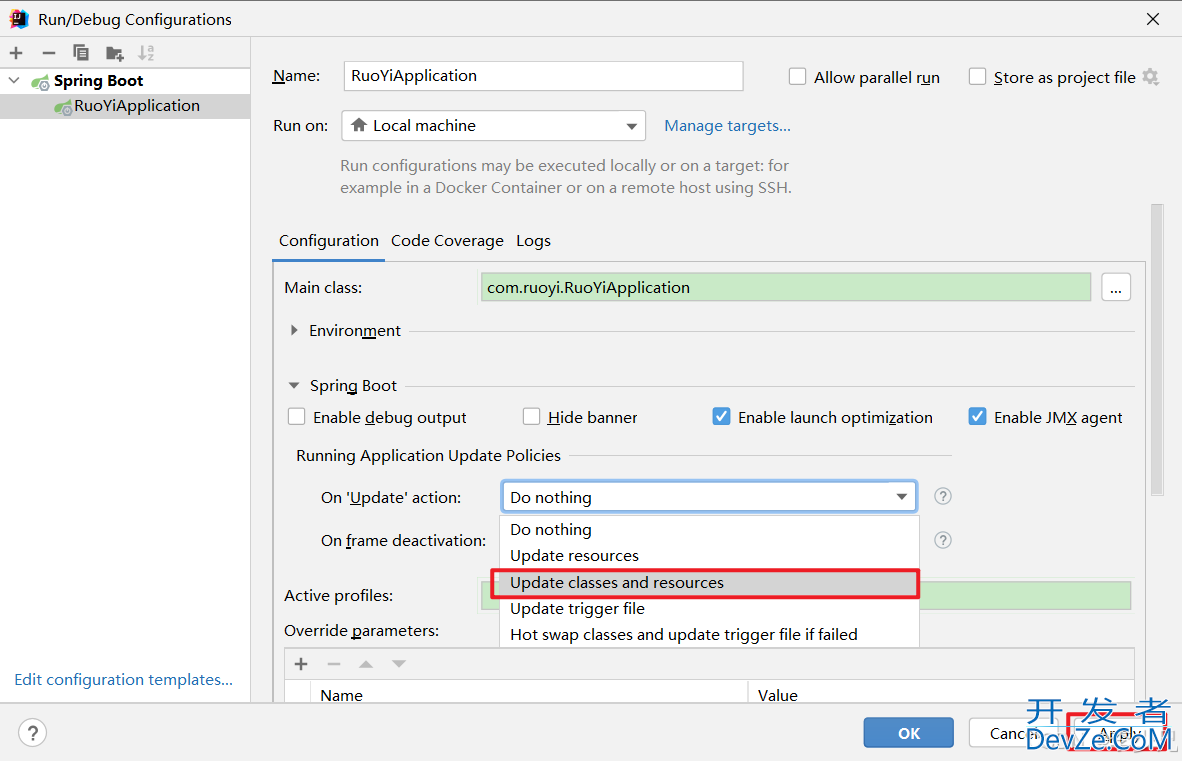This screenshot has width=1182, height=761.
Task: Switch to the Logs tab
Action: click(x=533, y=241)
